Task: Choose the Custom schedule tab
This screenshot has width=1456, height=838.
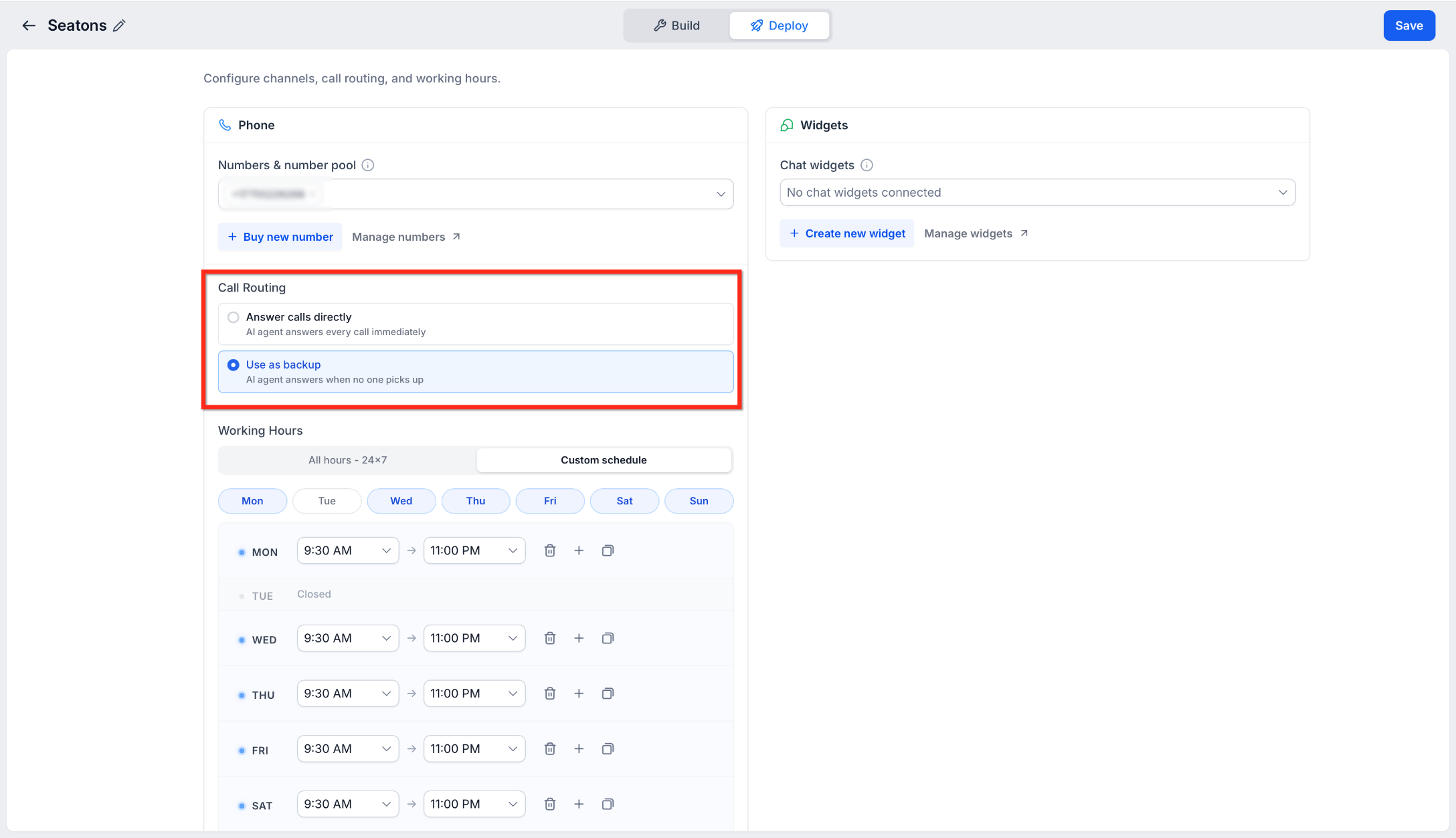Action: pos(604,460)
